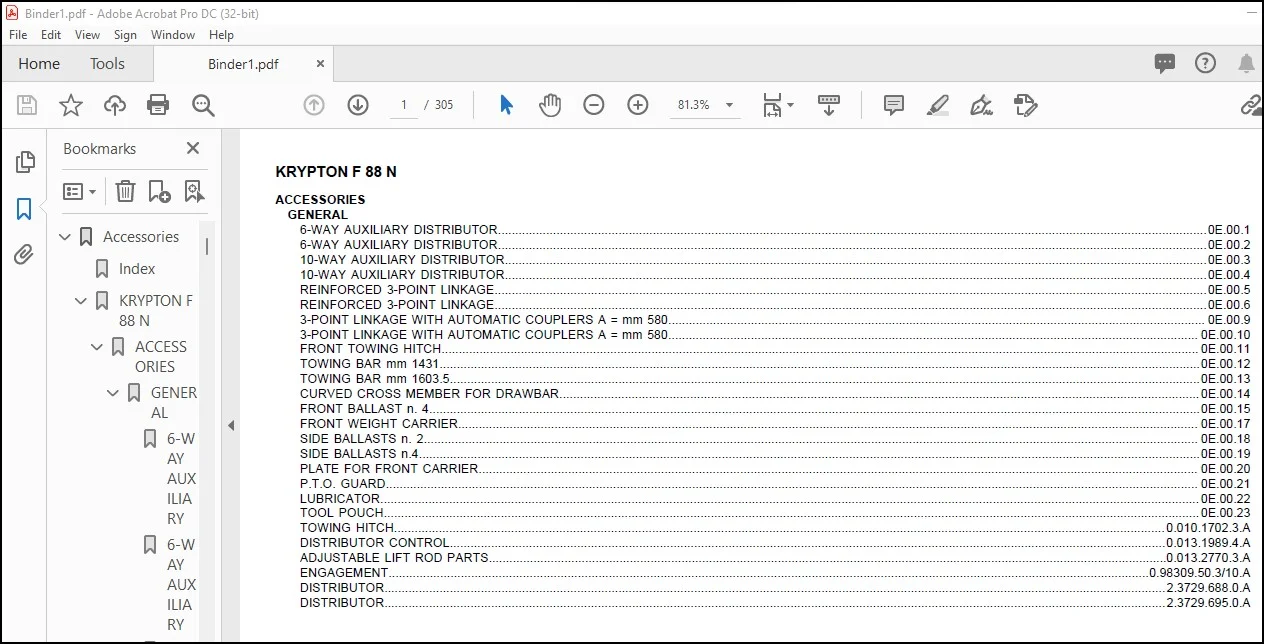
Task: Open the Sign menu
Action: click(125, 34)
